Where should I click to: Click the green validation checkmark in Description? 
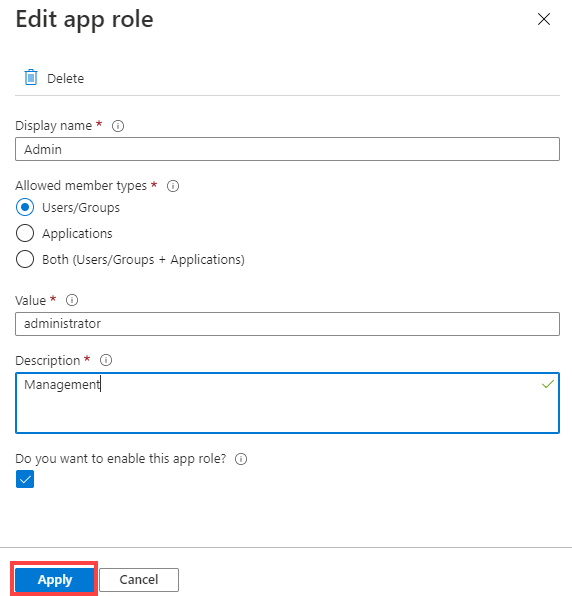coord(548,384)
